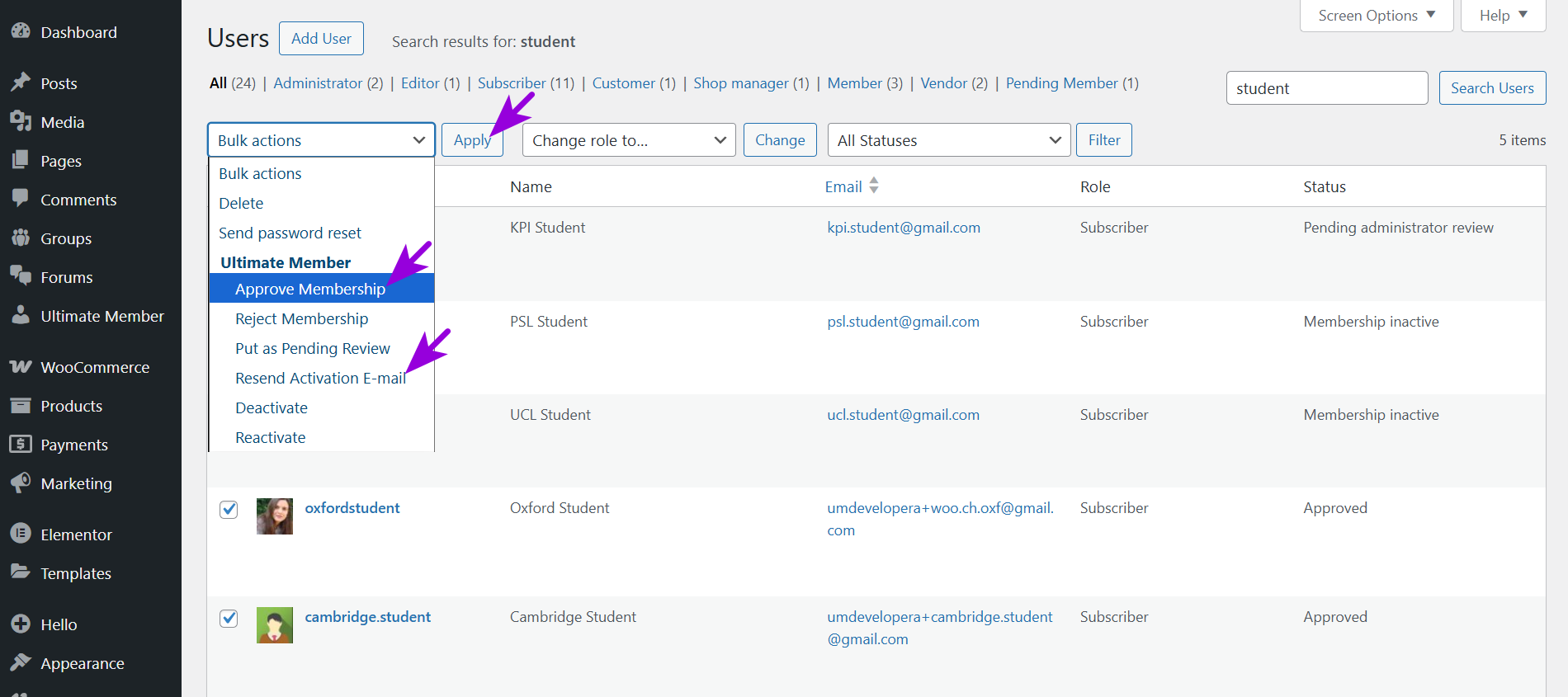Click psl.student@gmail.com email link
Screen dimensions: 1568x697
[904, 322]
